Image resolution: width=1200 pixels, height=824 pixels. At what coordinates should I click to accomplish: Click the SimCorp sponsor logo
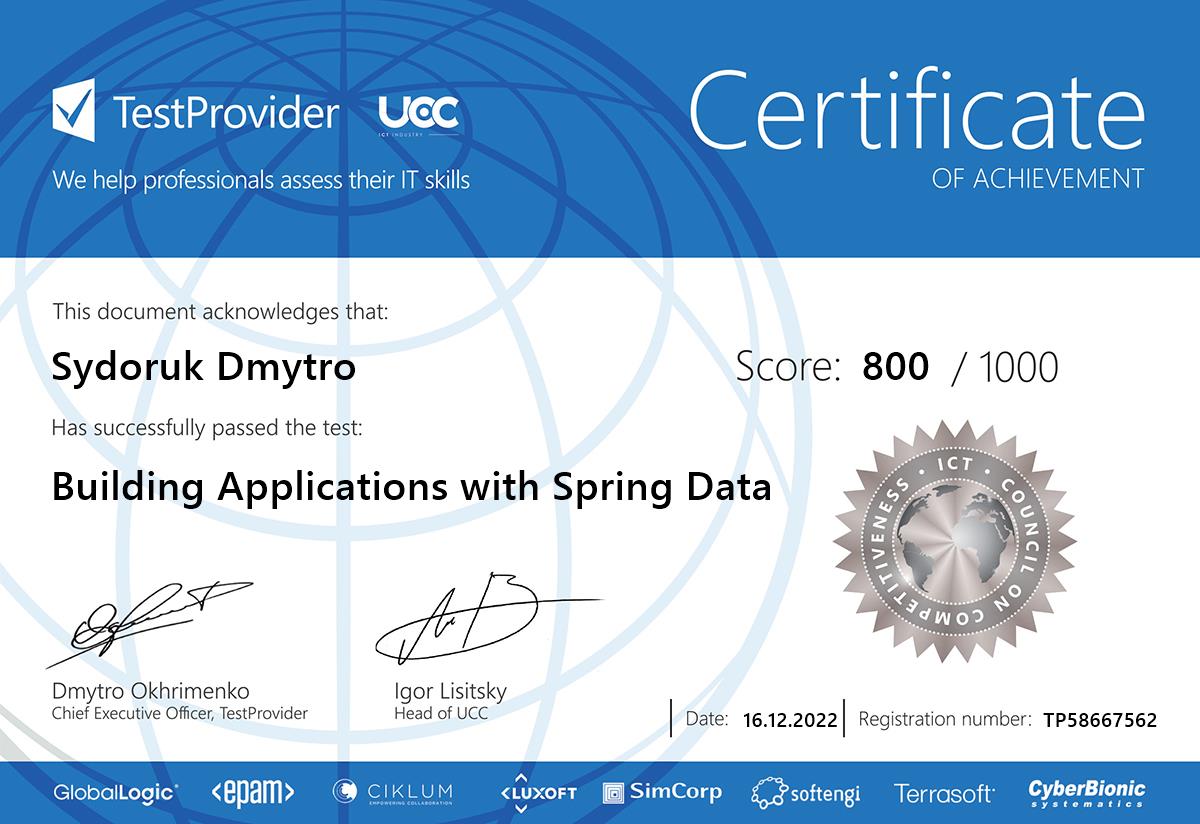pyautogui.click(x=662, y=792)
